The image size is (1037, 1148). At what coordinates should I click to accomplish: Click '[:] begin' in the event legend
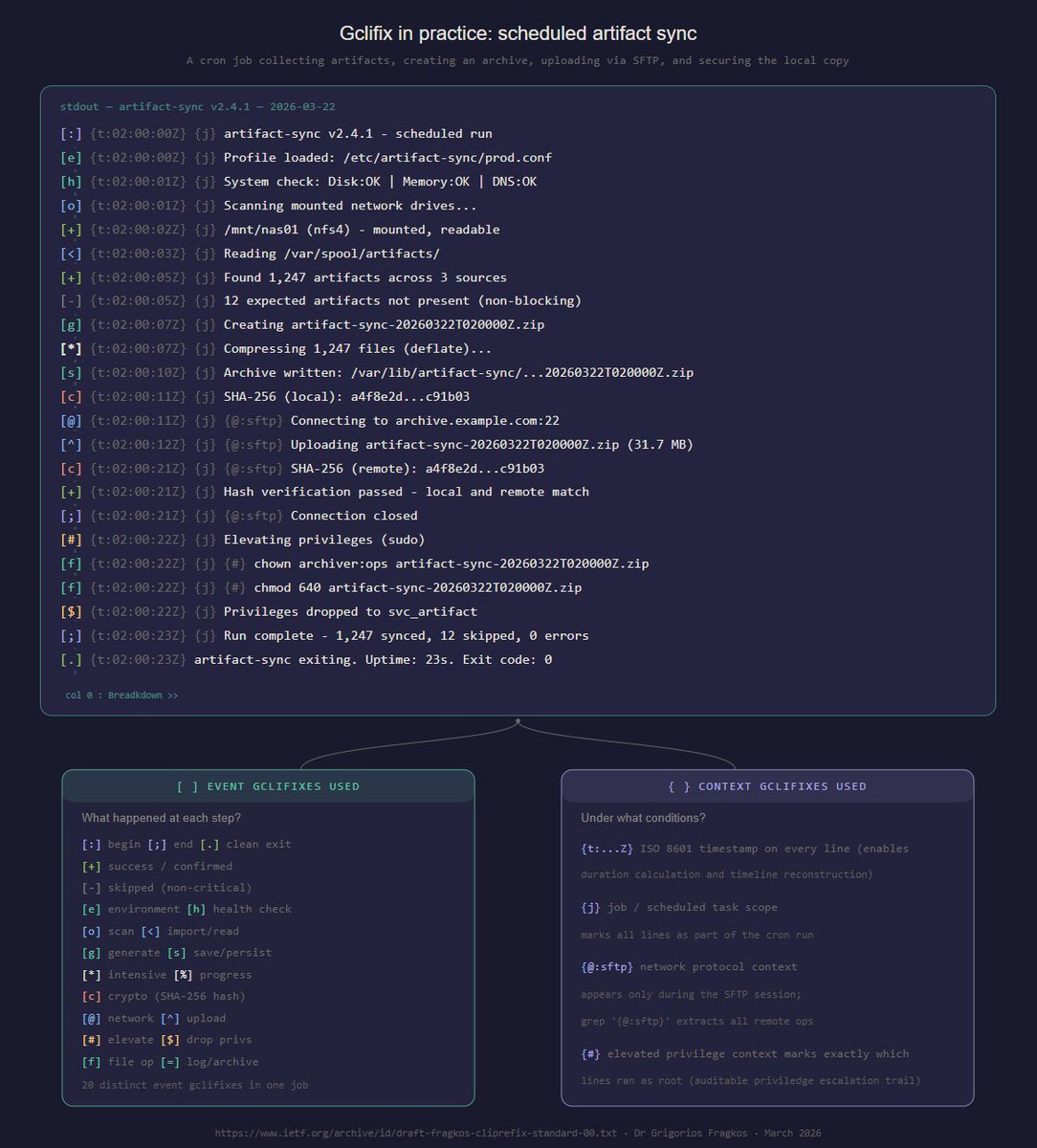pyautogui.click(x=111, y=844)
